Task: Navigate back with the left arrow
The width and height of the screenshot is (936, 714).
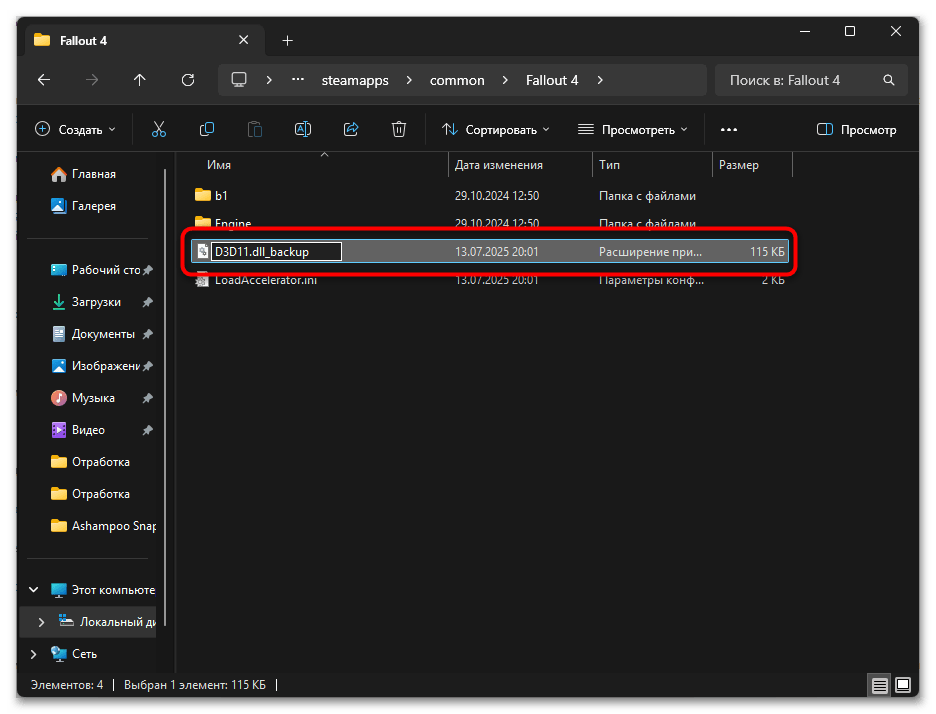Action: tap(43, 80)
